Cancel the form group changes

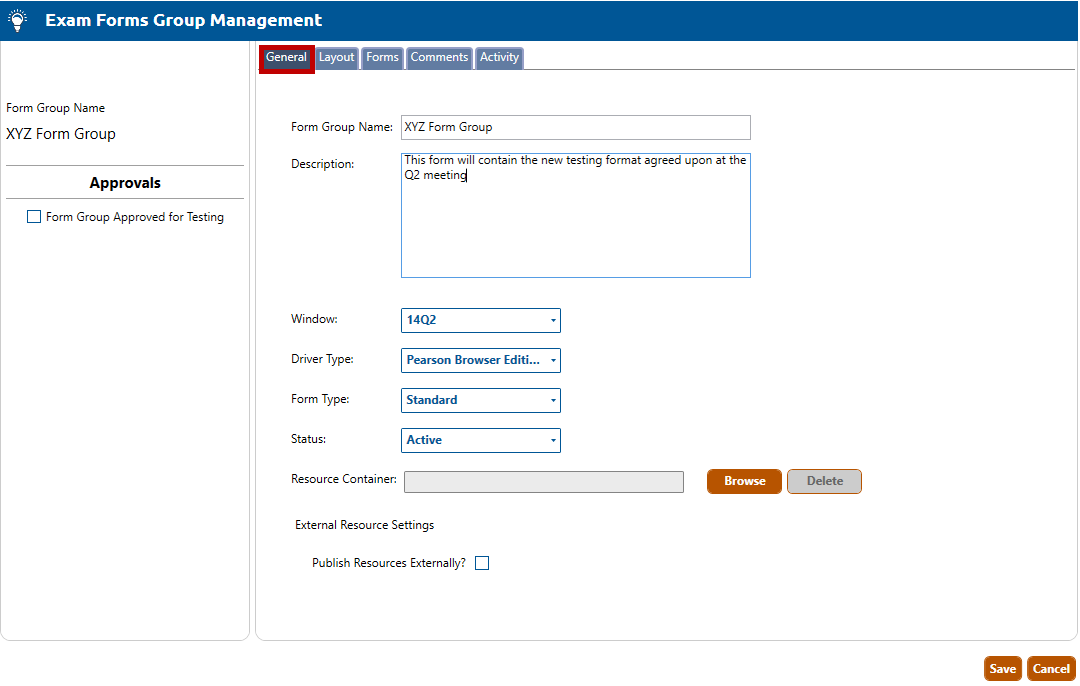tap(1051, 669)
